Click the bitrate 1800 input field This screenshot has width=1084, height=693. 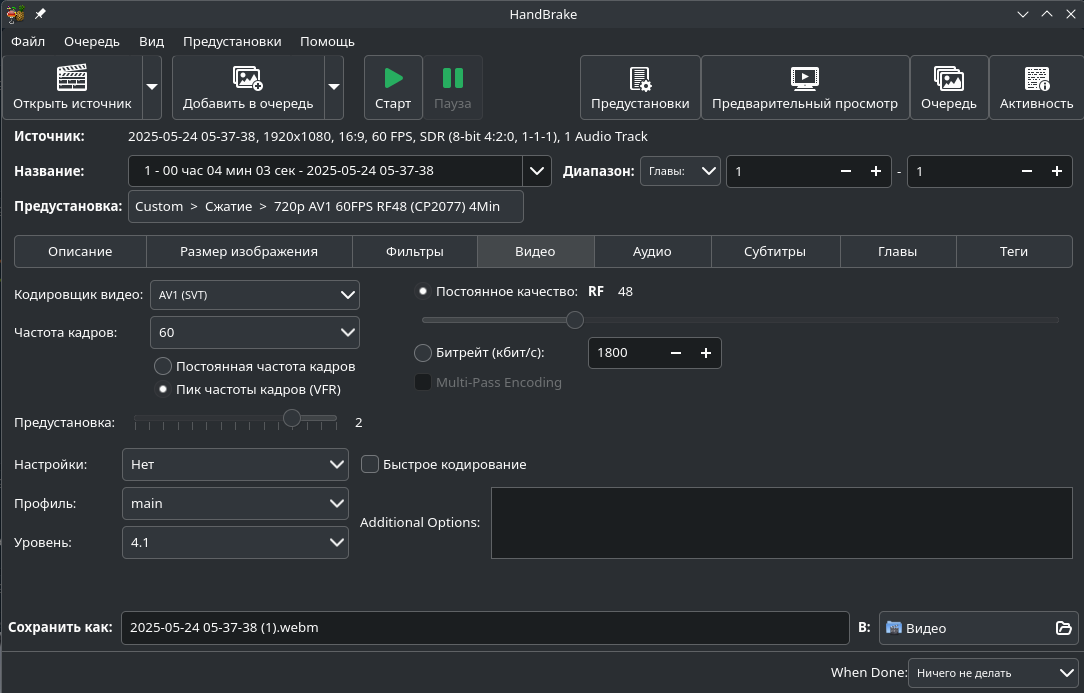point(625,353)
